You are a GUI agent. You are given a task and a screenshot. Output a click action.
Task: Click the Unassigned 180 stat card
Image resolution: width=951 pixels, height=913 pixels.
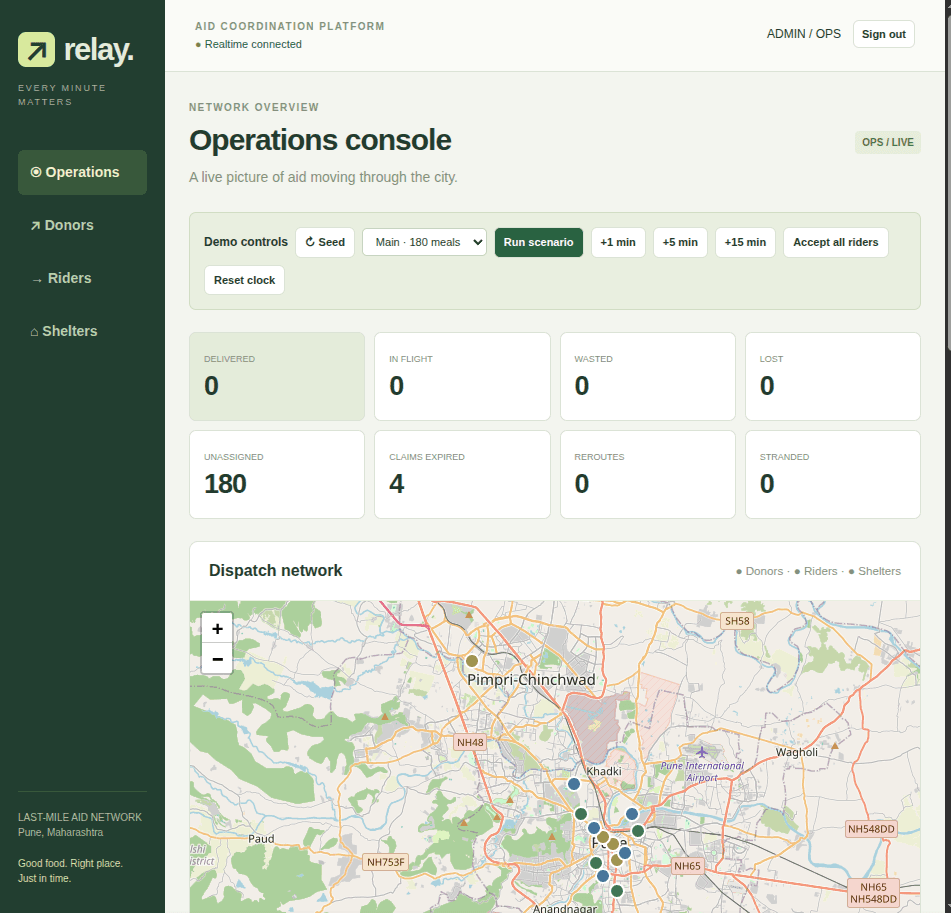coord(277,474)
